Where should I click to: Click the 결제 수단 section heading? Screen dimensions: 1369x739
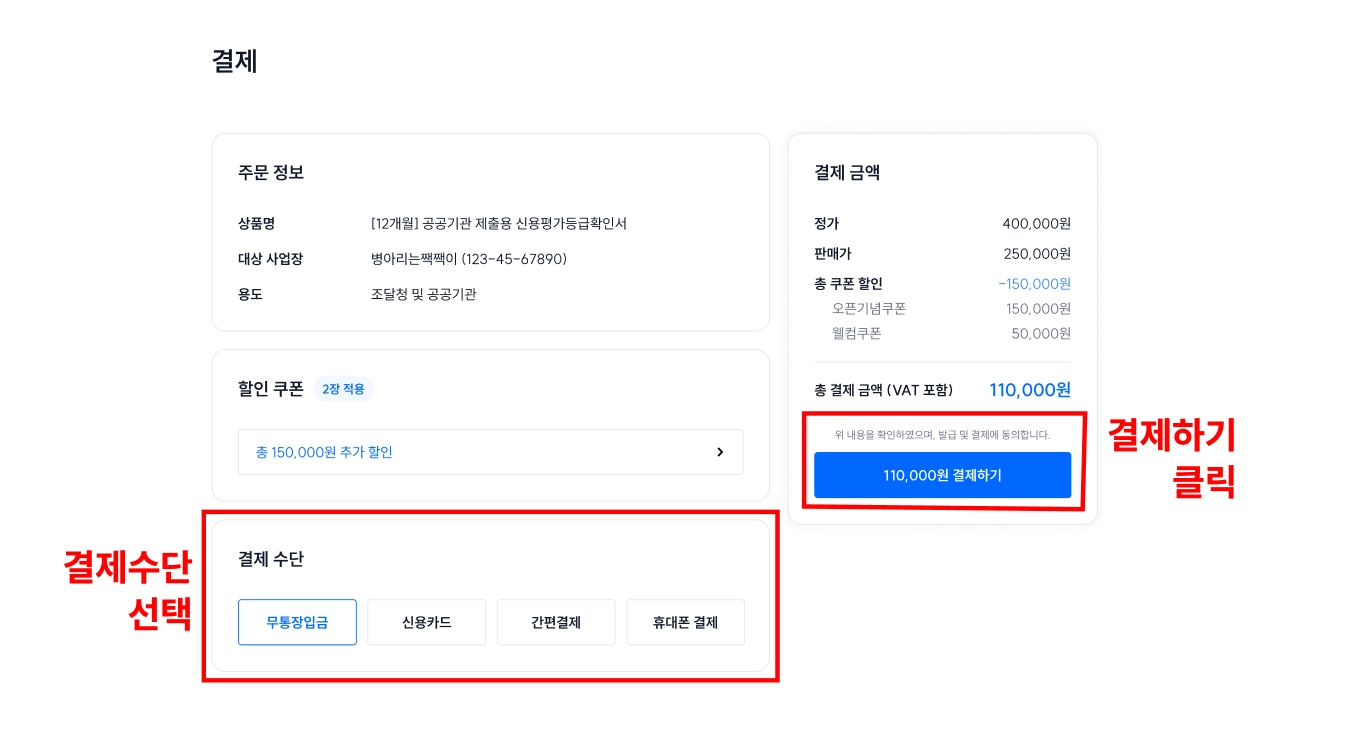click(x=271, y=559)
